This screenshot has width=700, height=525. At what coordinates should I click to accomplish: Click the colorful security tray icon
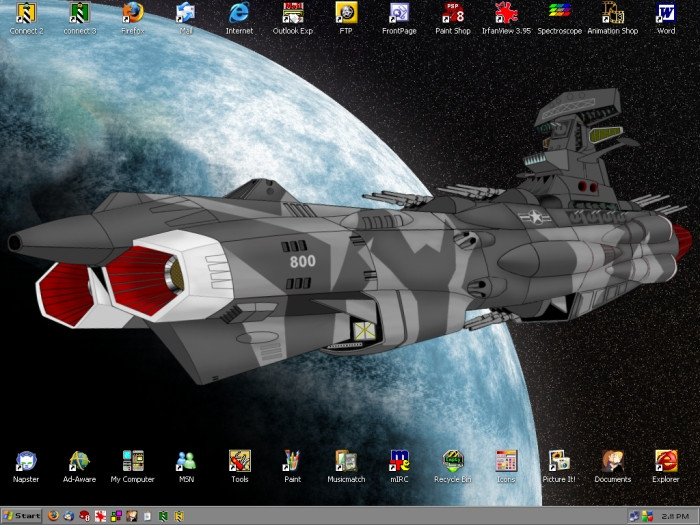(647, 516)
